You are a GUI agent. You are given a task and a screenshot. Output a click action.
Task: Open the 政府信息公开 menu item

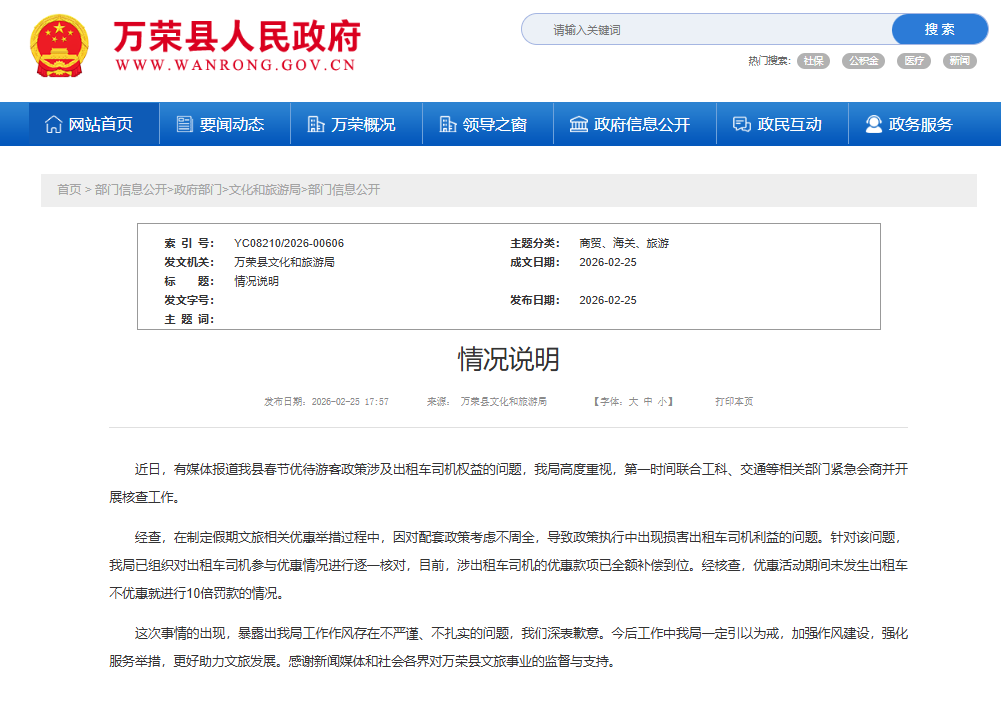click(x=635, y=124)
